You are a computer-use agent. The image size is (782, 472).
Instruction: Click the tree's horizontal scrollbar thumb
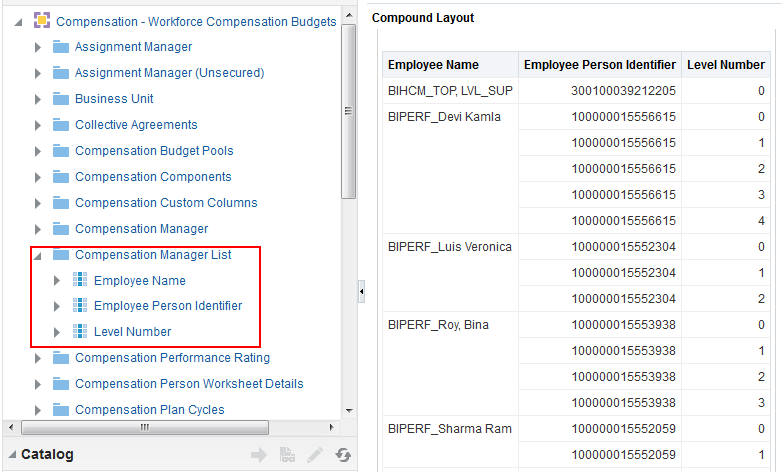tap(144, 426)
